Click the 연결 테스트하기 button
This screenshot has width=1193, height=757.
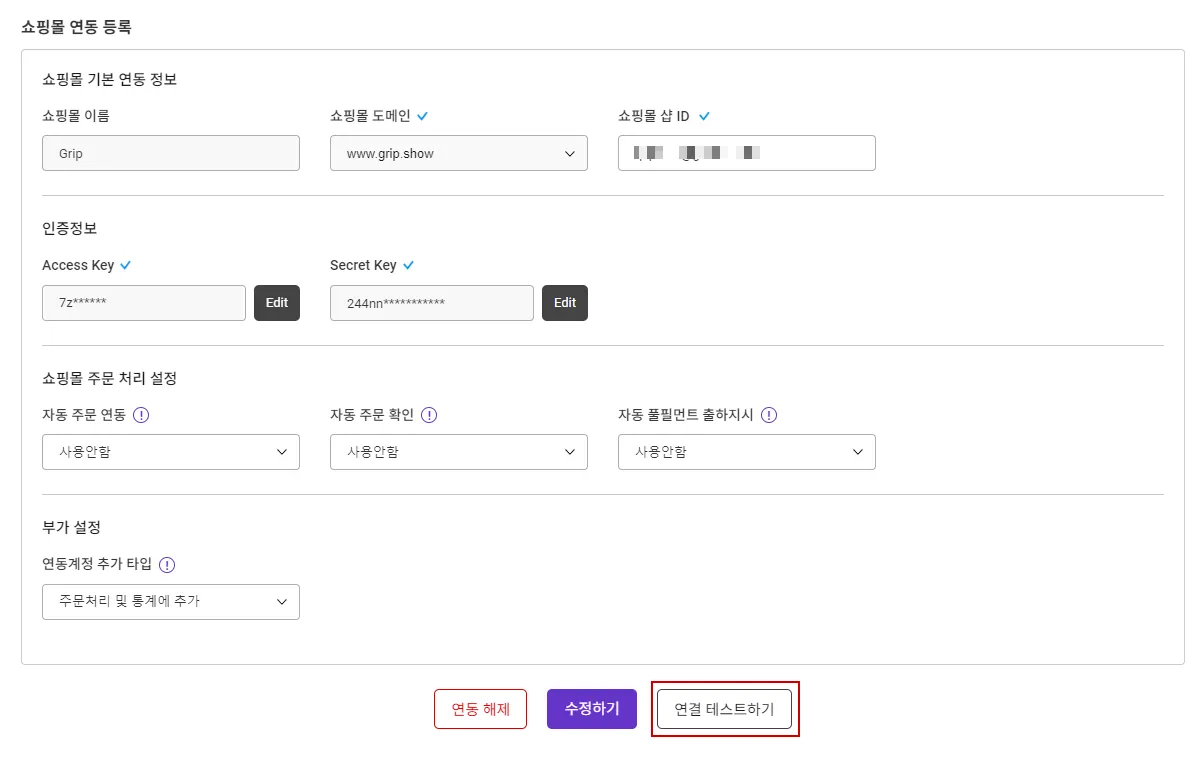pyautogui.click(x=724, y=709)
